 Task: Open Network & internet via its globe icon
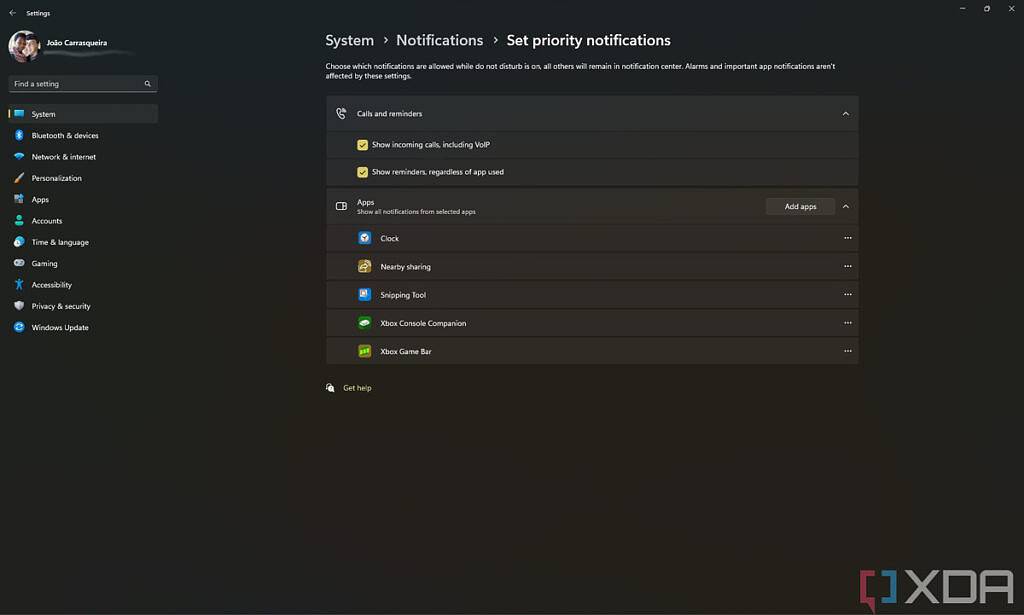pos(18,156)
